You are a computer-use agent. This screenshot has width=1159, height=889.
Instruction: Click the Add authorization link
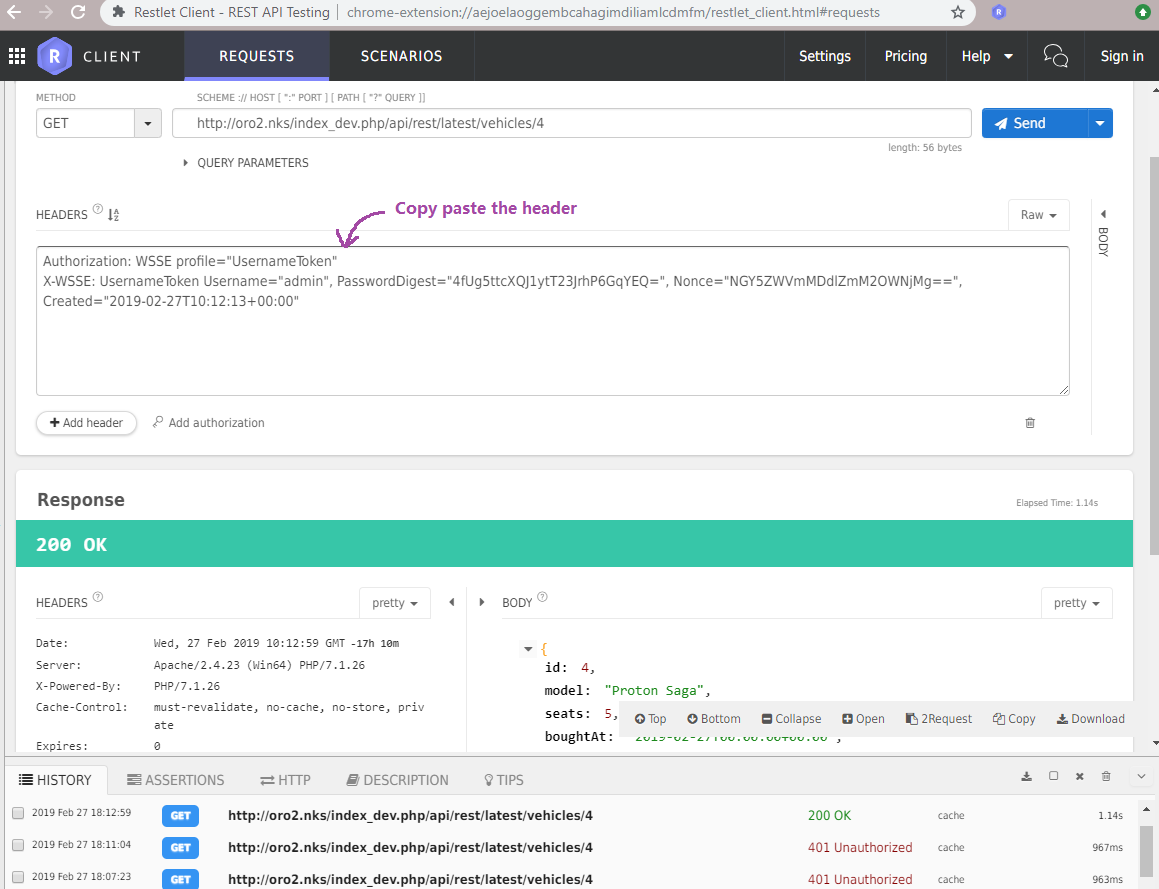tap(208, 423)
